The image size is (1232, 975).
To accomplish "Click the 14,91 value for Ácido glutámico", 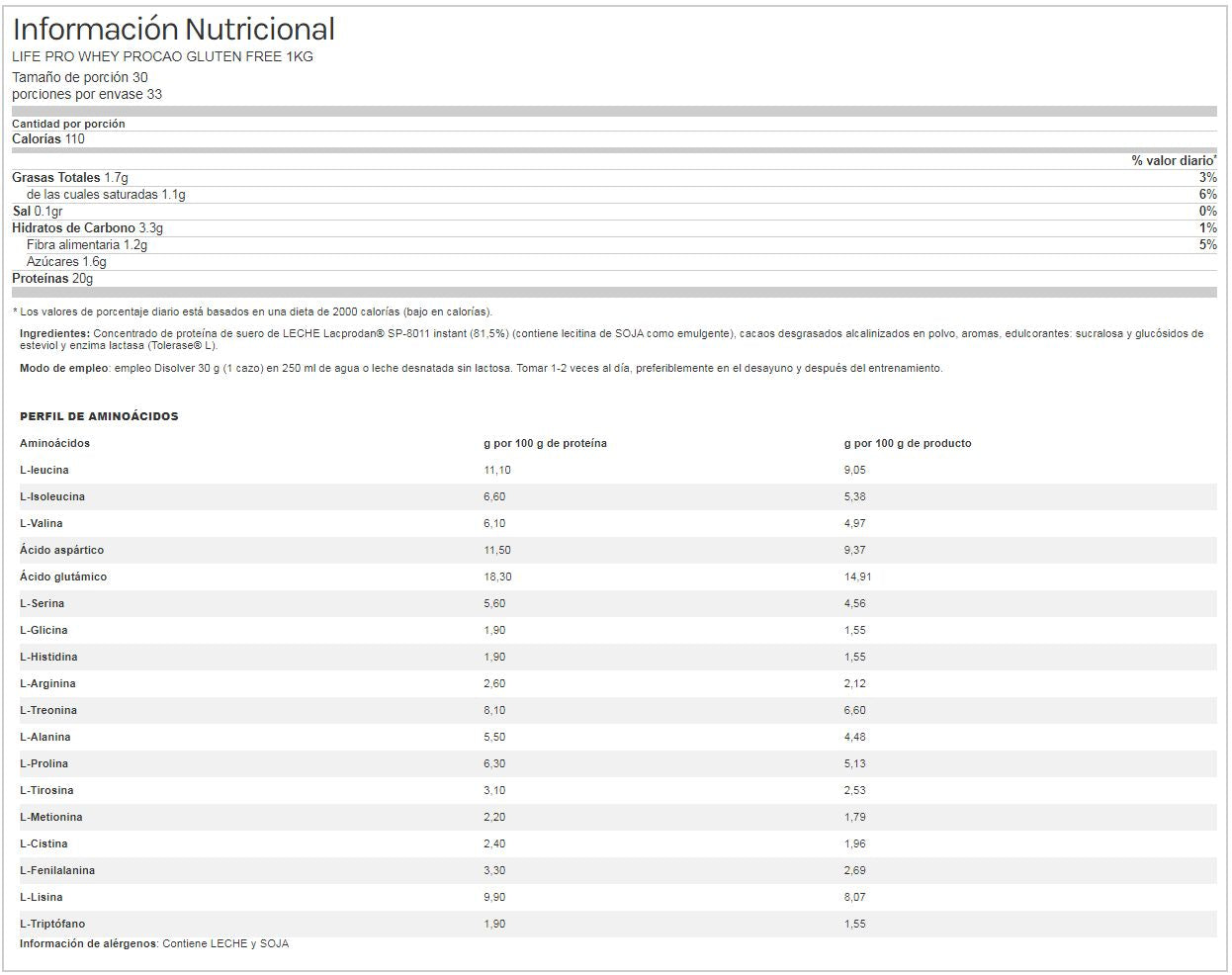I will click(858, 576).
